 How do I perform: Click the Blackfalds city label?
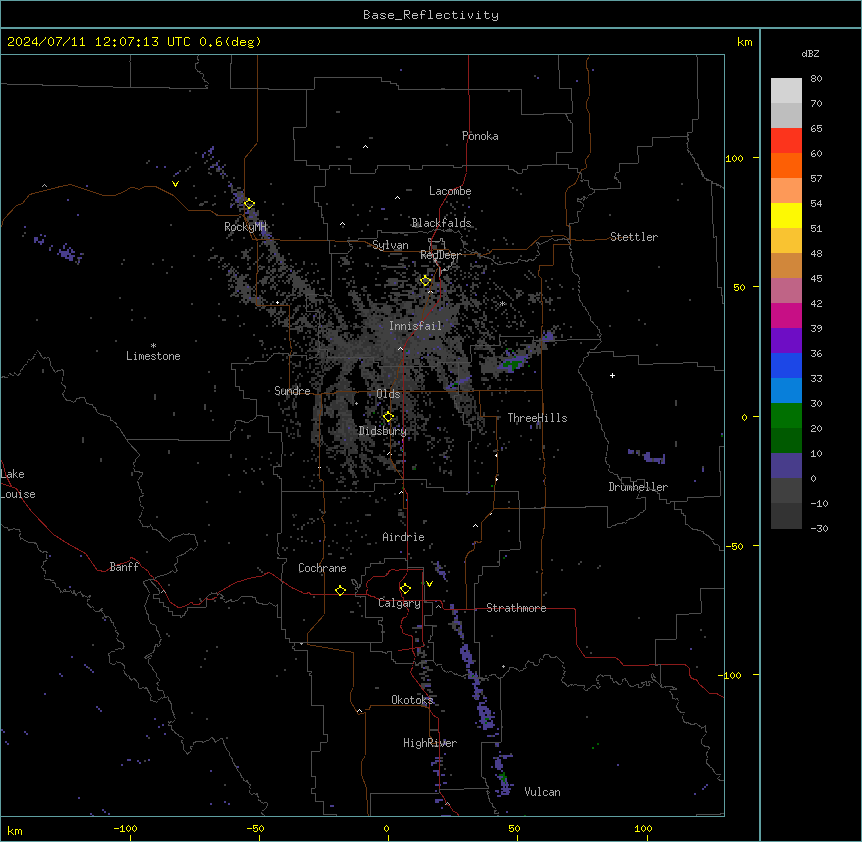coord(441,223)
